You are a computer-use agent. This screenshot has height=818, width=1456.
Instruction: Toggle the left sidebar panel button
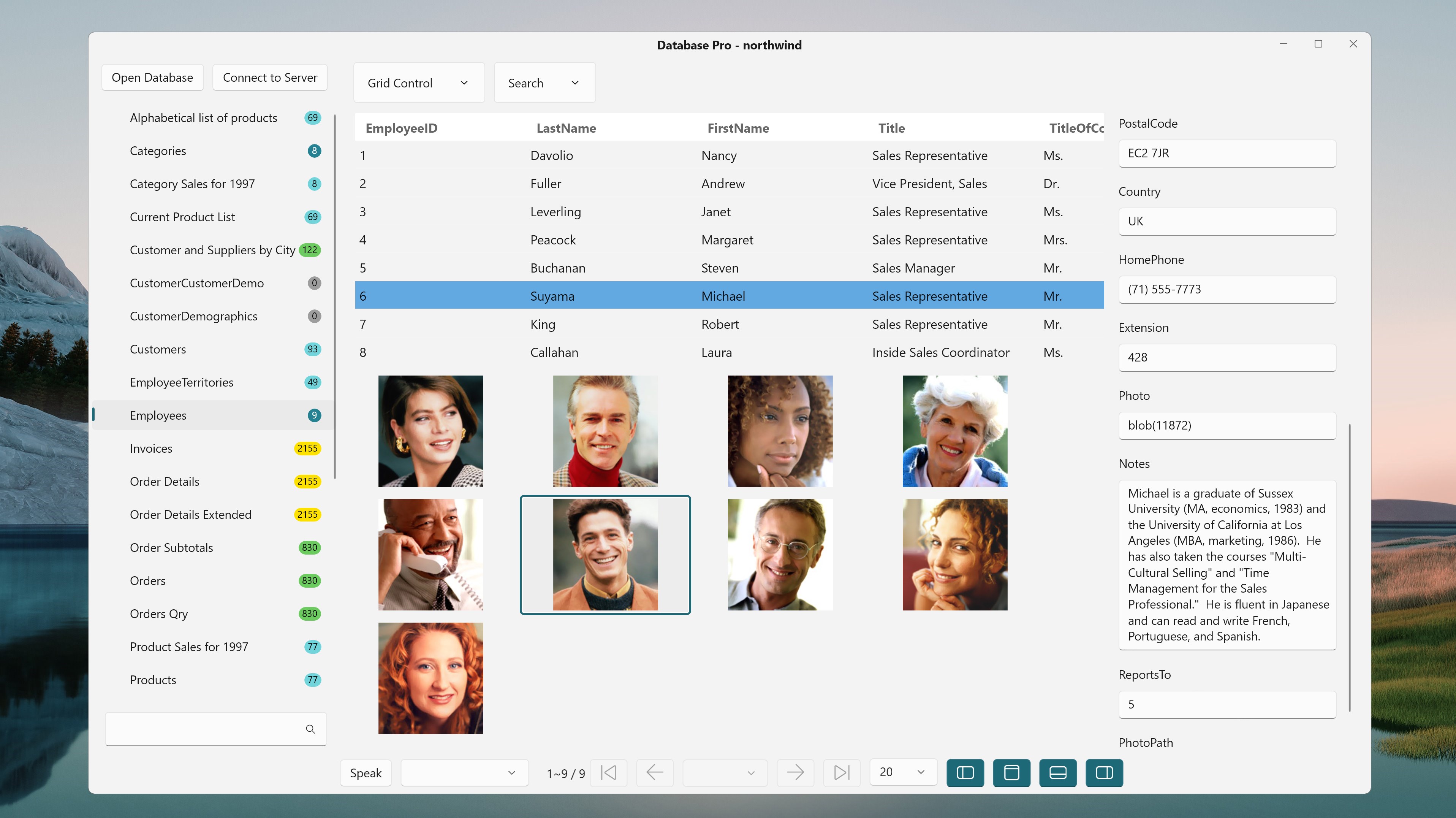(x=965, y=772)
